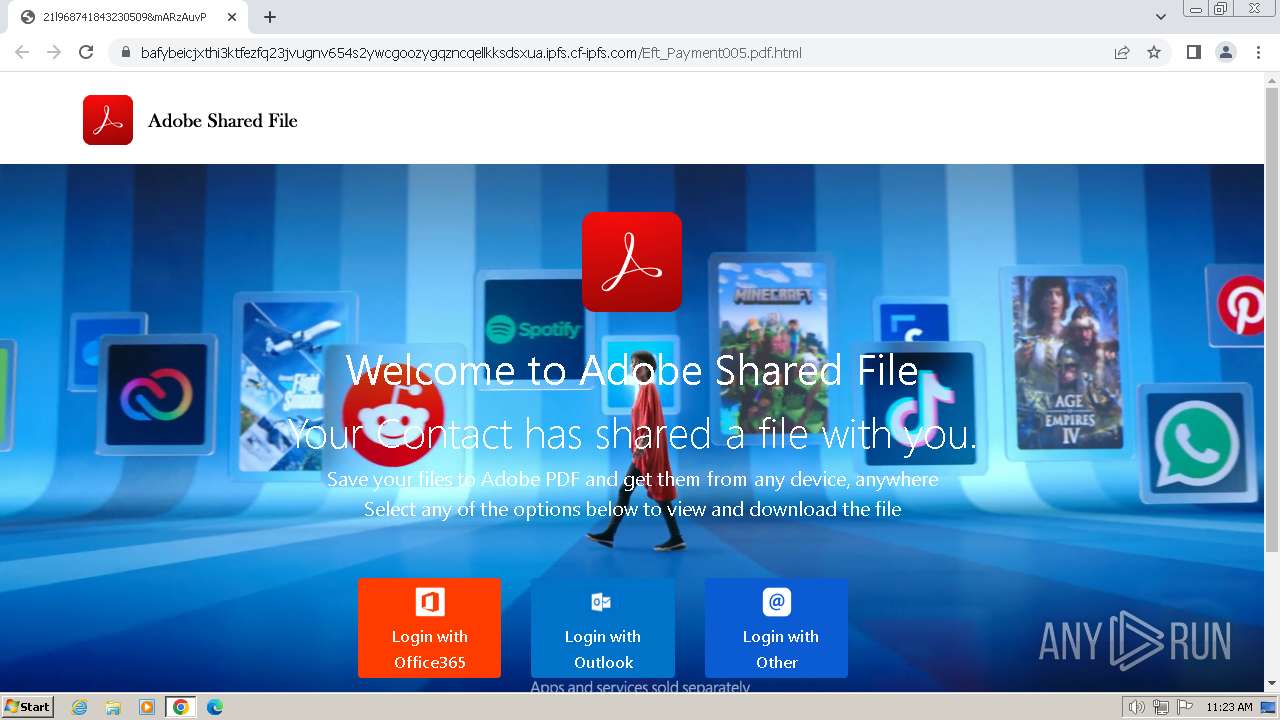Screen dimensions: 1280x720
Task: Toggle the browser side panel
Action: tap(1193, 53)
